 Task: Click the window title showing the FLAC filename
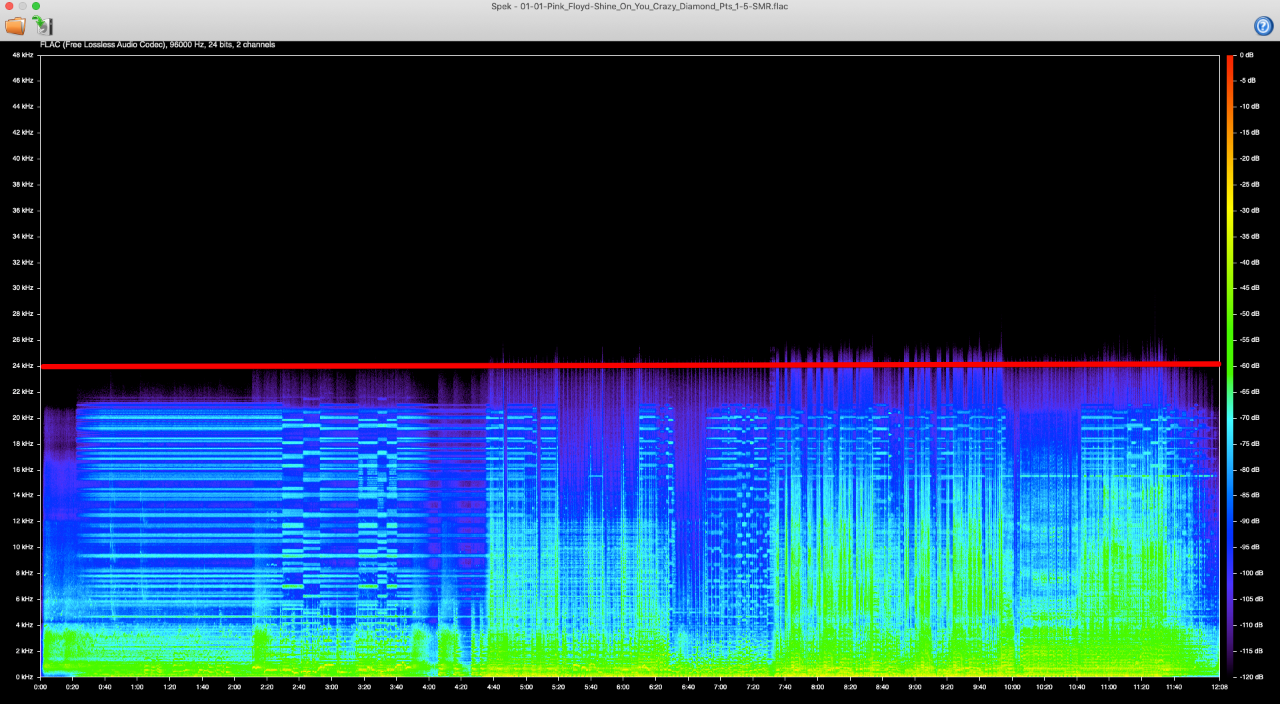pyautogui.click(x=640, y=6)
